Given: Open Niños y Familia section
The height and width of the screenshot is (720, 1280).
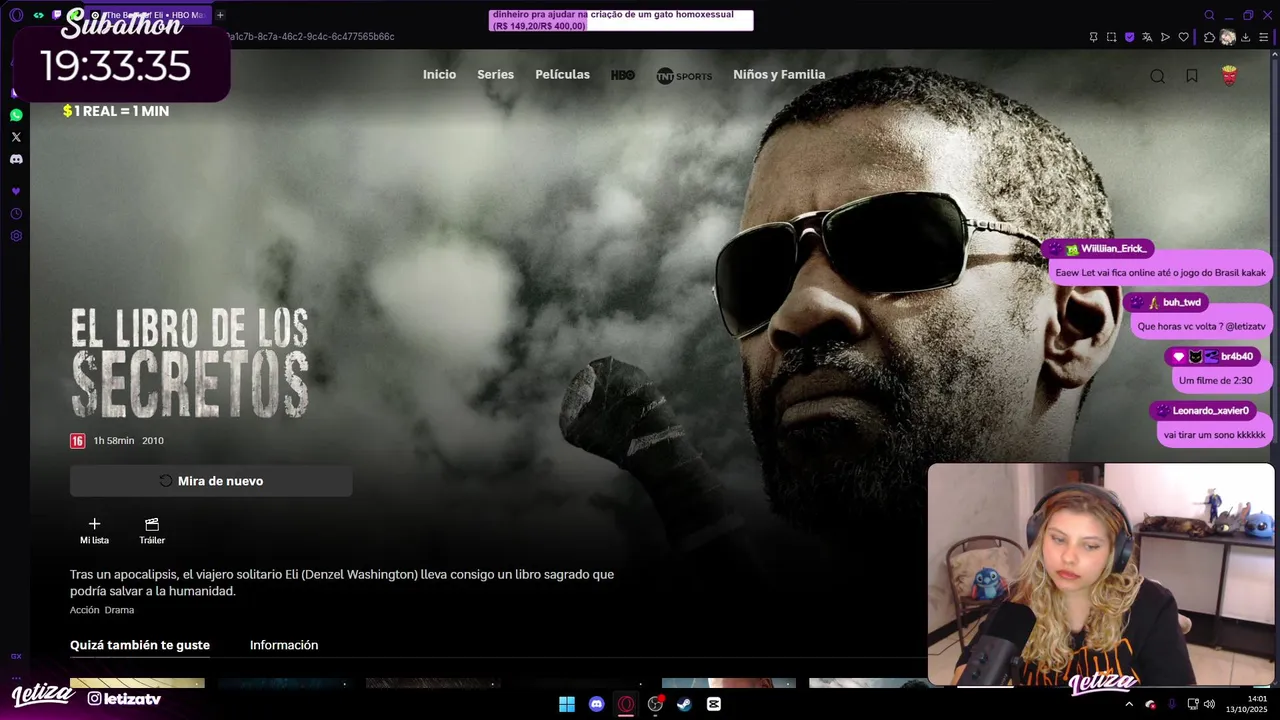Looking at the screenshot, I should tap(779, 75).
